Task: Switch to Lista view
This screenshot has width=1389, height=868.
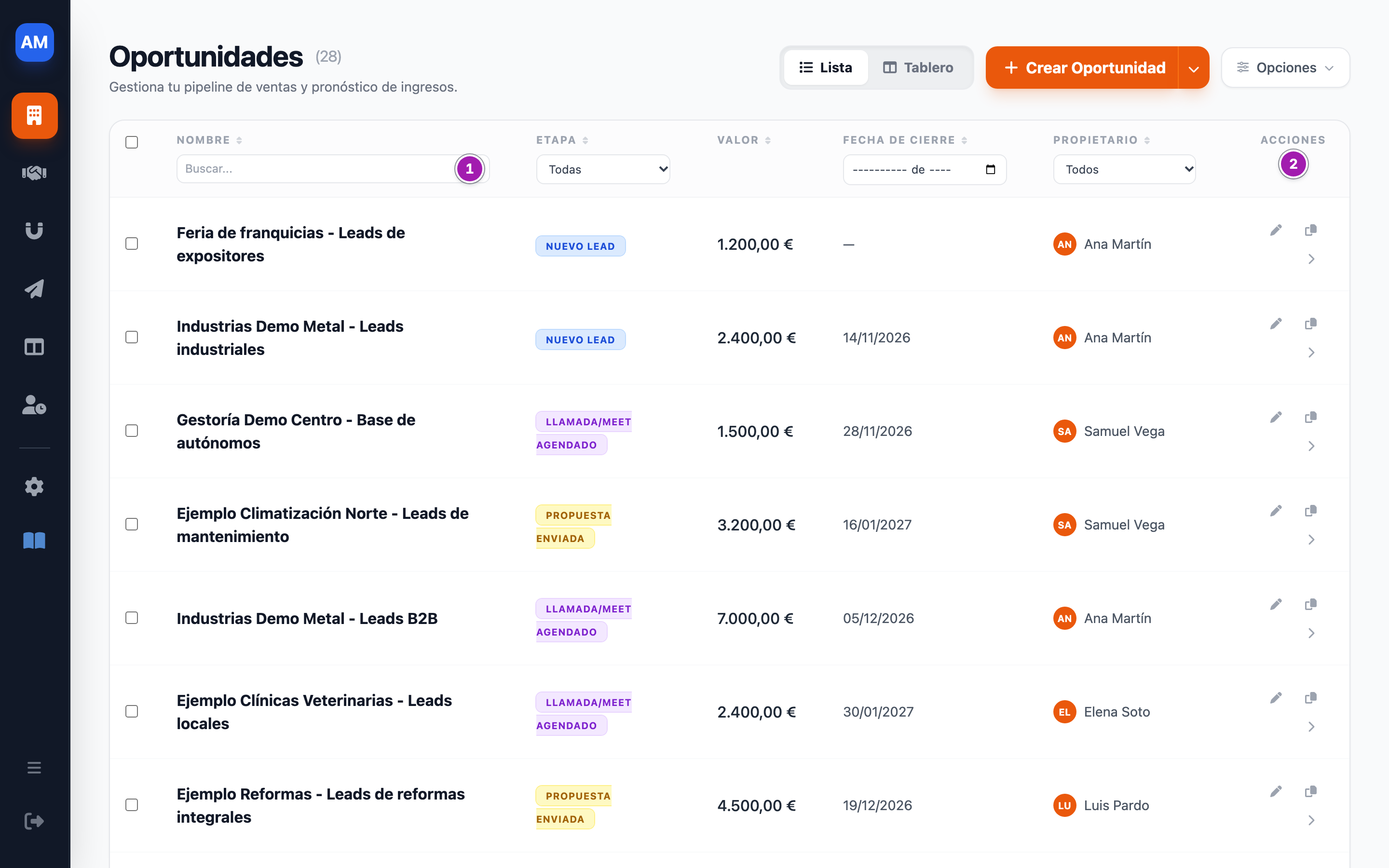Action: pos(825,68)
